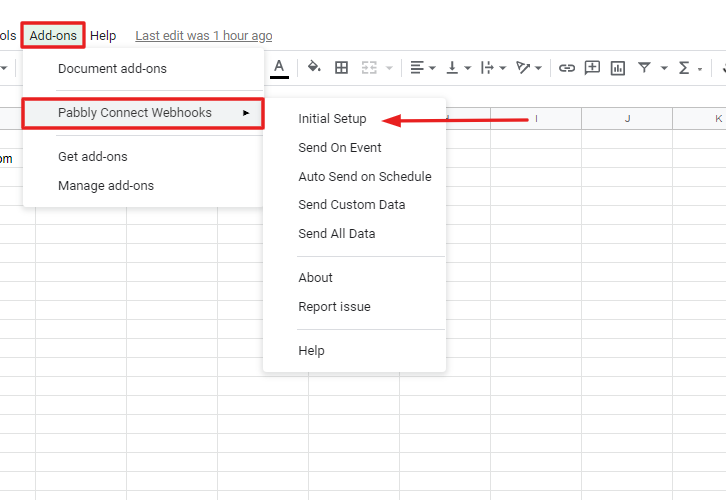726x500 pixels.
Task: Select Auto Send on Schedule
Action: coord(365,176)
